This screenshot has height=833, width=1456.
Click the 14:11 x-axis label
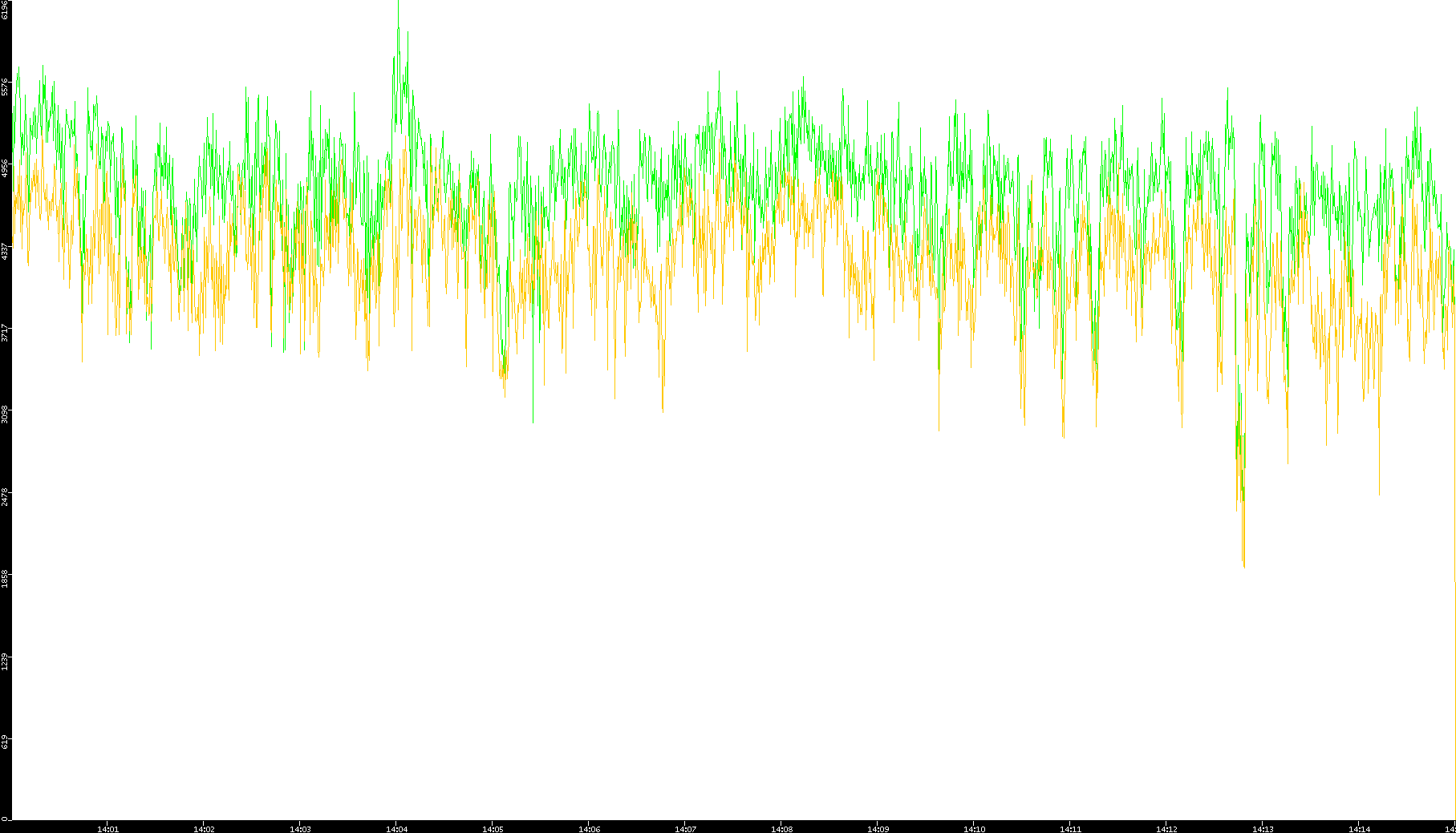(x=1070, y=828)
